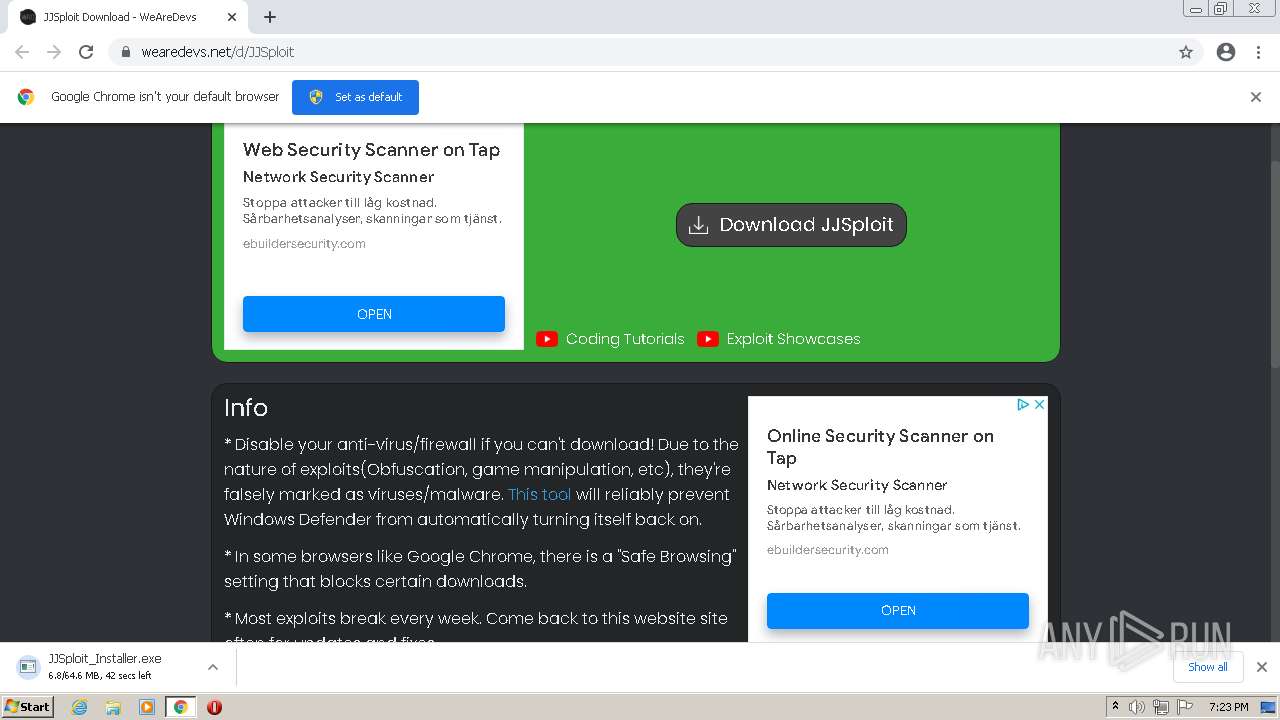This screenshot has width=1280, height=720.
Task: Reload the page with the refresh icon
Action: [x=86, y=52]
